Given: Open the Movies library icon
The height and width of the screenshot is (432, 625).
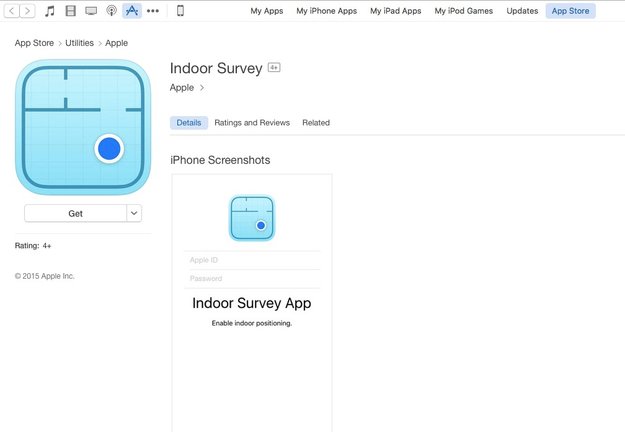Looking at the screenshot, I should [71, 11].
